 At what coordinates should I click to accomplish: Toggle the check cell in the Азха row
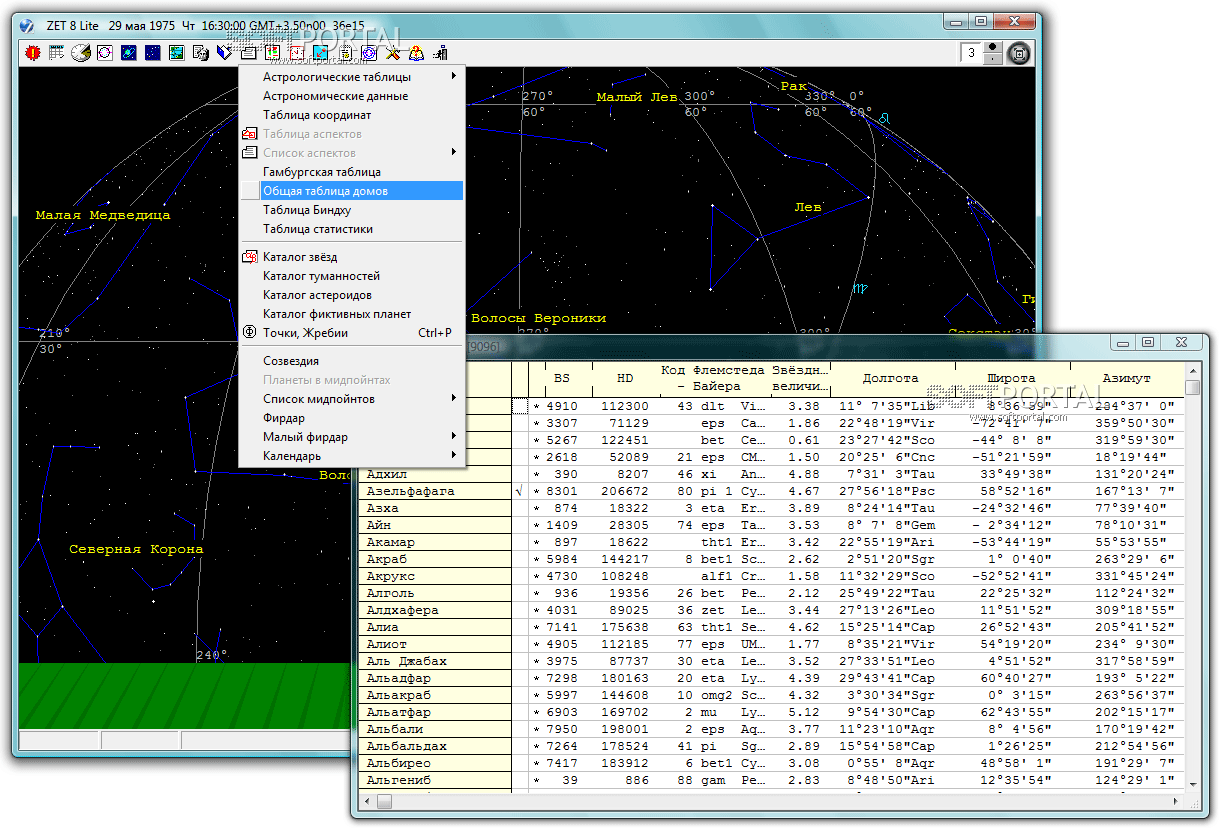(519, 508)
